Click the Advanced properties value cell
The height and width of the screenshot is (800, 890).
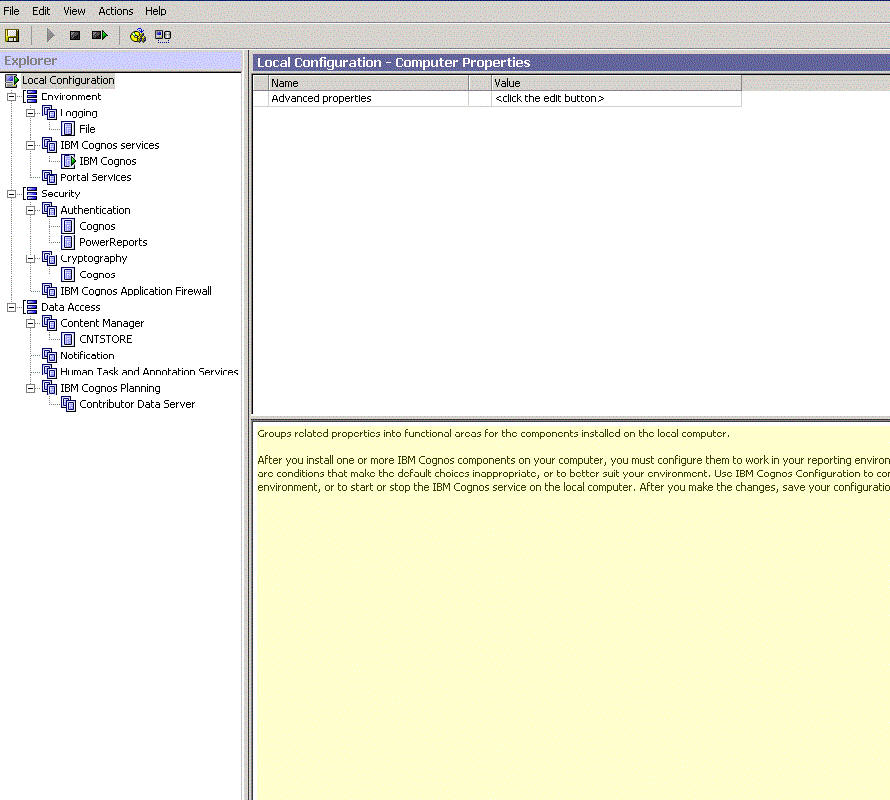[616, 98]
